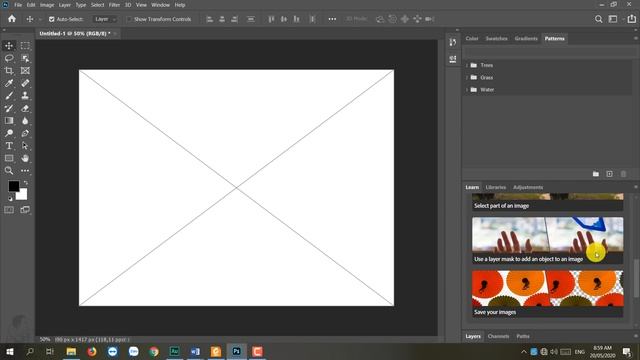The image size is (640, 360).
Task: Open the Patterns panel flyout menu
Action: click(636, 38)
